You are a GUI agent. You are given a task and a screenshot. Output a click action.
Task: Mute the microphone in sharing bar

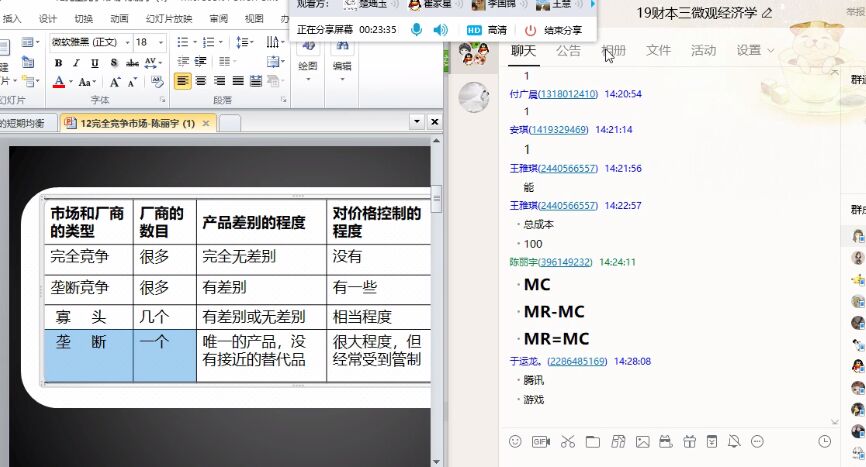point(416,30)
